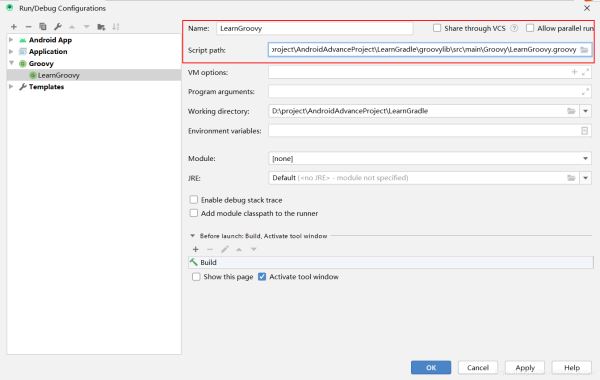Browse for JRE folder icon
600x380 pixels.
coord(571,178)
